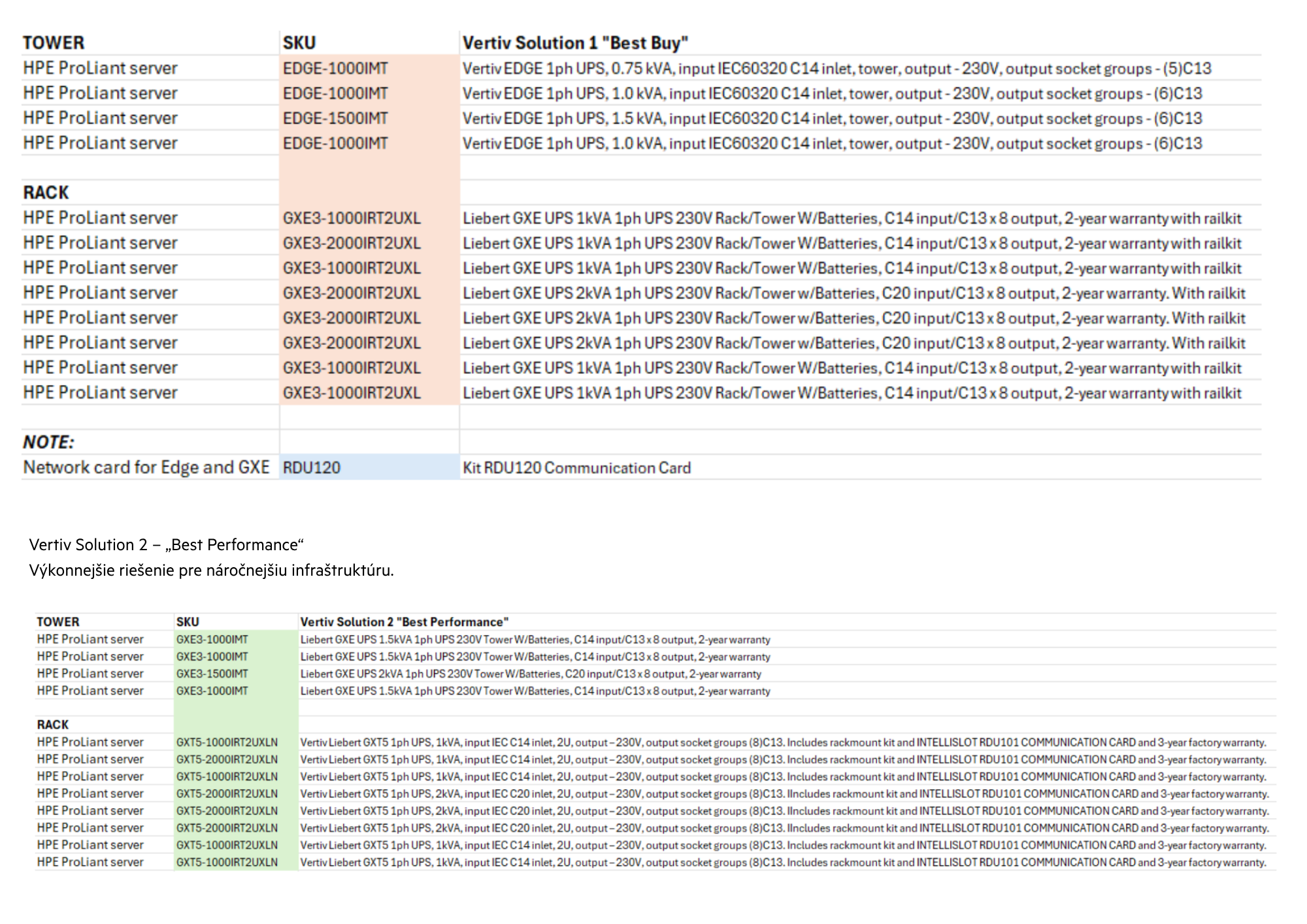The image size is (1307, 924).
Task: Click the RACK heading in the top table
Action: tap(46, 193)
